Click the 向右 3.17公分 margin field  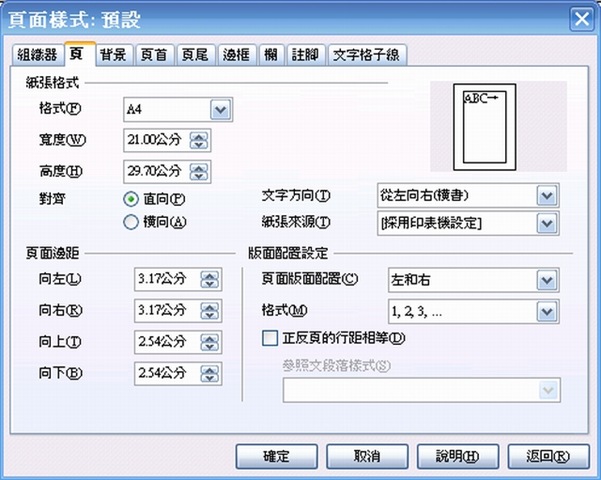[167, 311]
